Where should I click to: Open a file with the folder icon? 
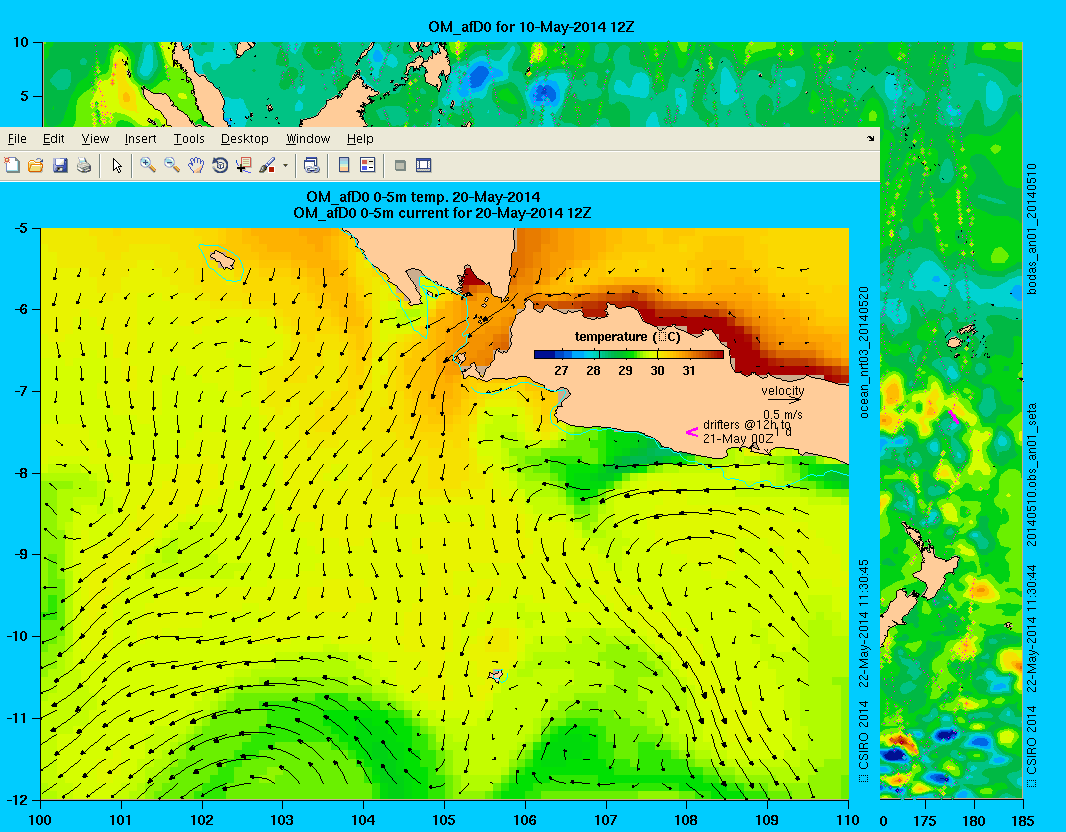[x=36, y=165]
